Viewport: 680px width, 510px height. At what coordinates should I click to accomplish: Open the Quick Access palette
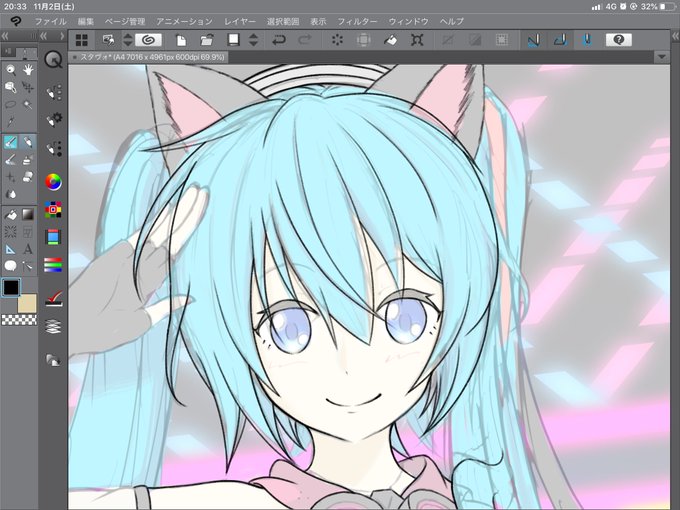coord(53,59)
